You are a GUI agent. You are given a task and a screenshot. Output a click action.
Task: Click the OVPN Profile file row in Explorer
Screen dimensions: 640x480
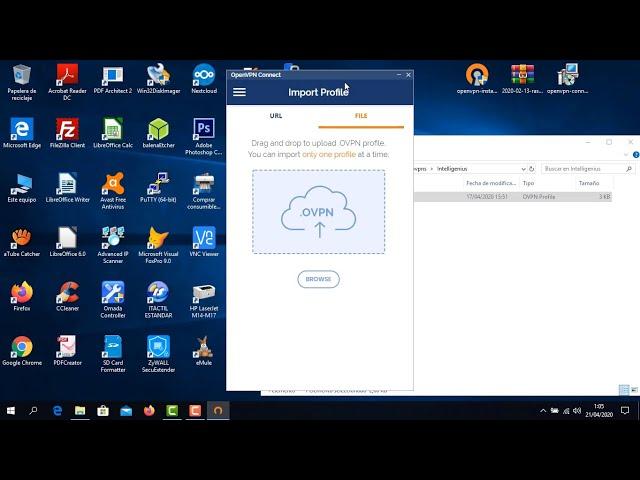pos(513,197)
